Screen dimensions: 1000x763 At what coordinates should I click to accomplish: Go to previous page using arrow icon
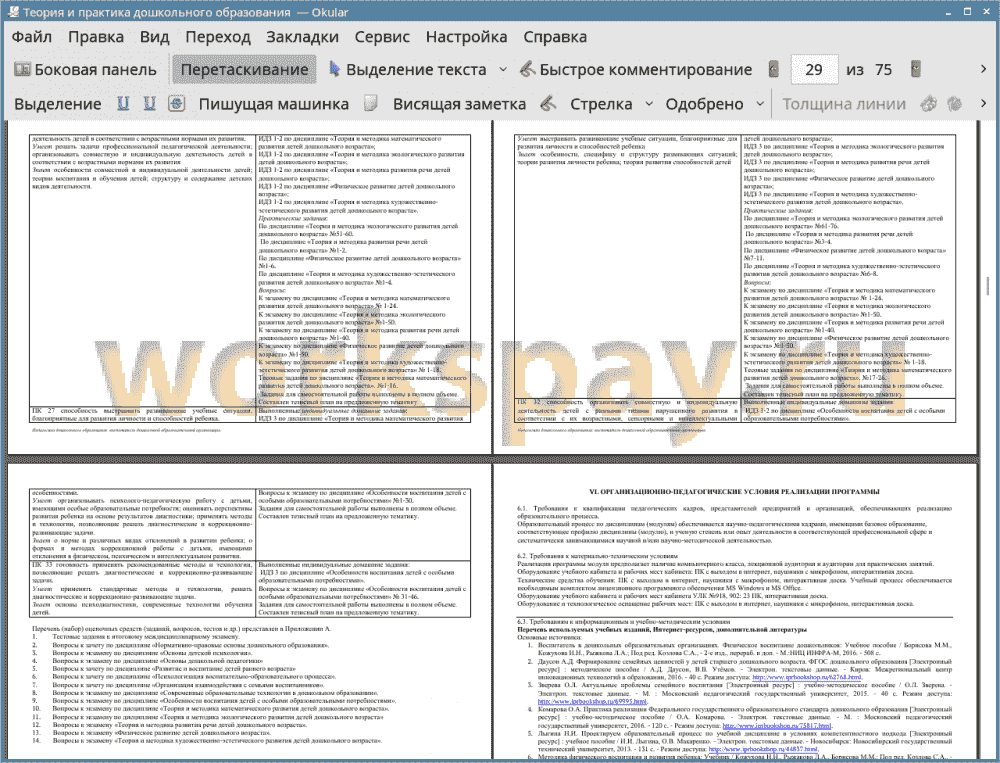pyautogui.click(x=774, y=69)
